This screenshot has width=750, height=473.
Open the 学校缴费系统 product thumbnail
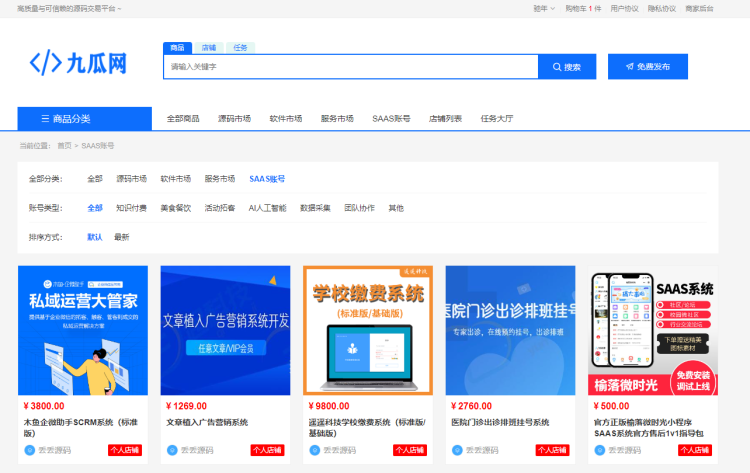pos(366,330)
